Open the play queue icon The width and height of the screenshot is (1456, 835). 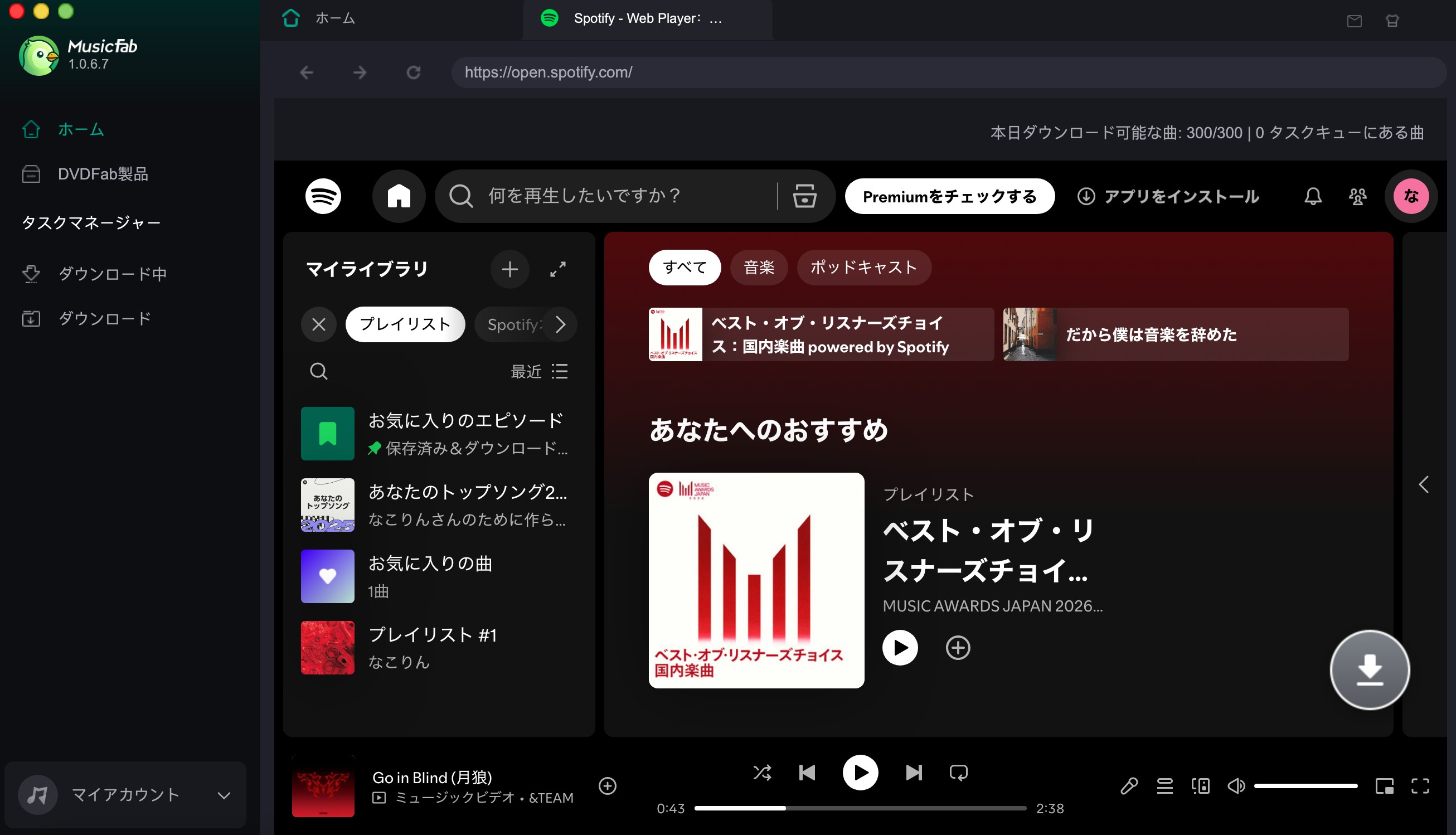pyautogui.click(x=1164, y=786)
